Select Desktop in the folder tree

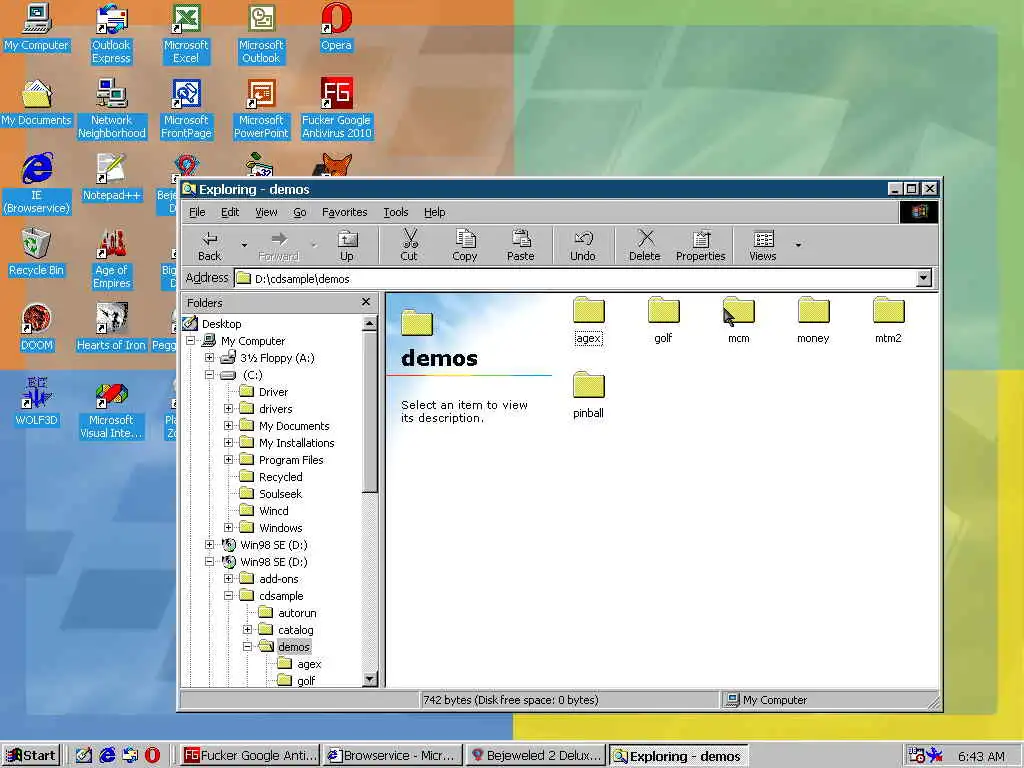tap(221, 324)
